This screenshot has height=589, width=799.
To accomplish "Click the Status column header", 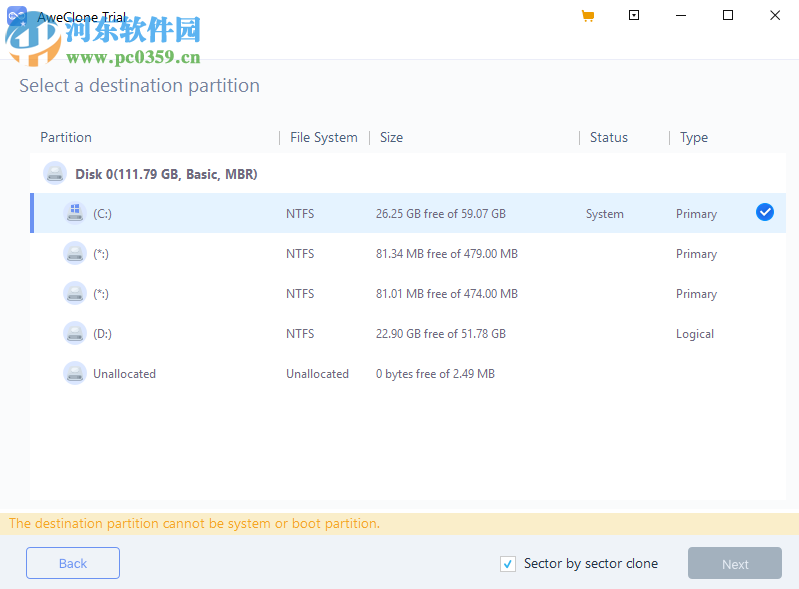I will tap(608, 137).
